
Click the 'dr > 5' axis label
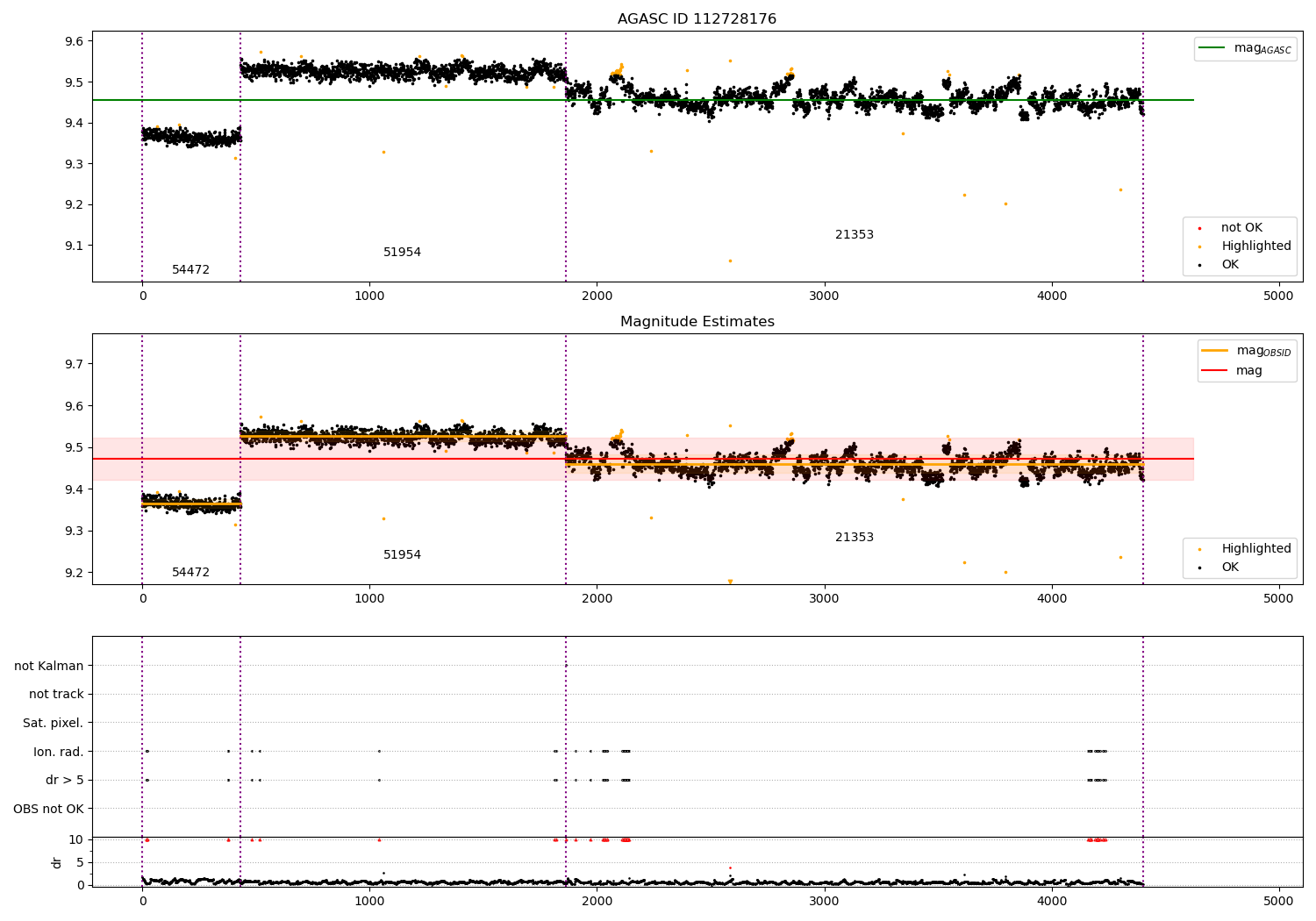65,781
